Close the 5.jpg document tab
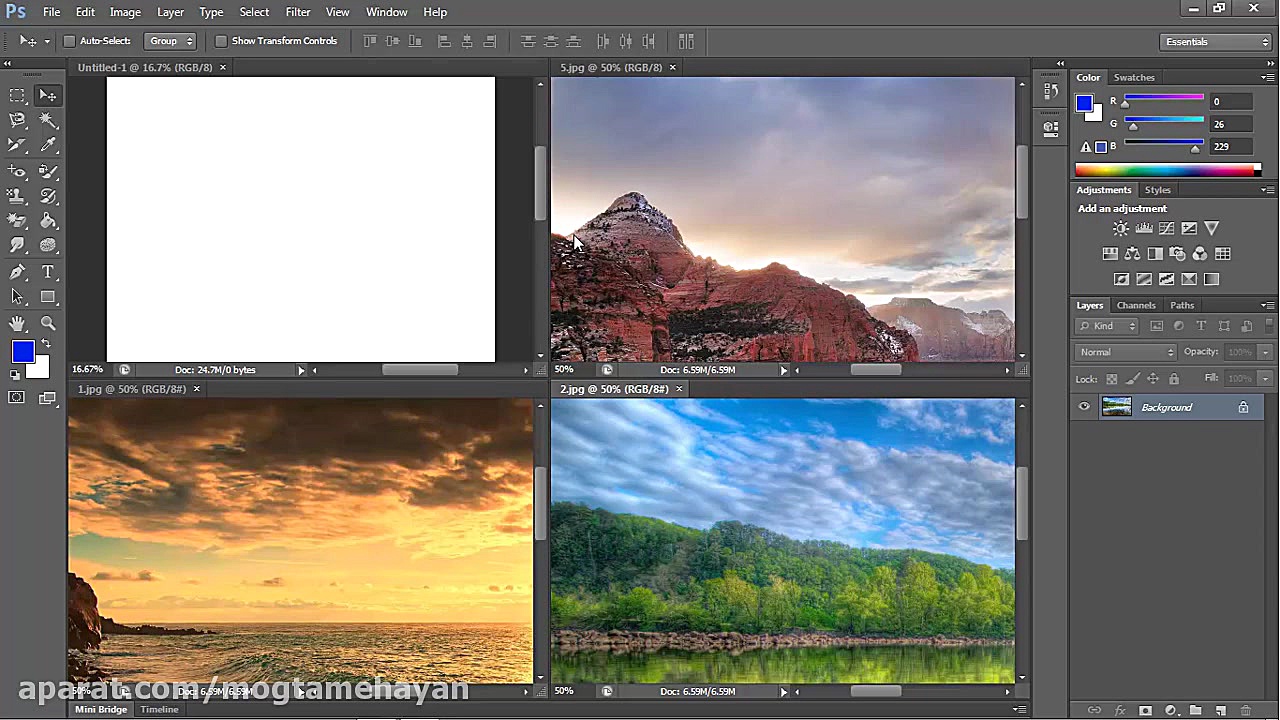 (673, 67)
